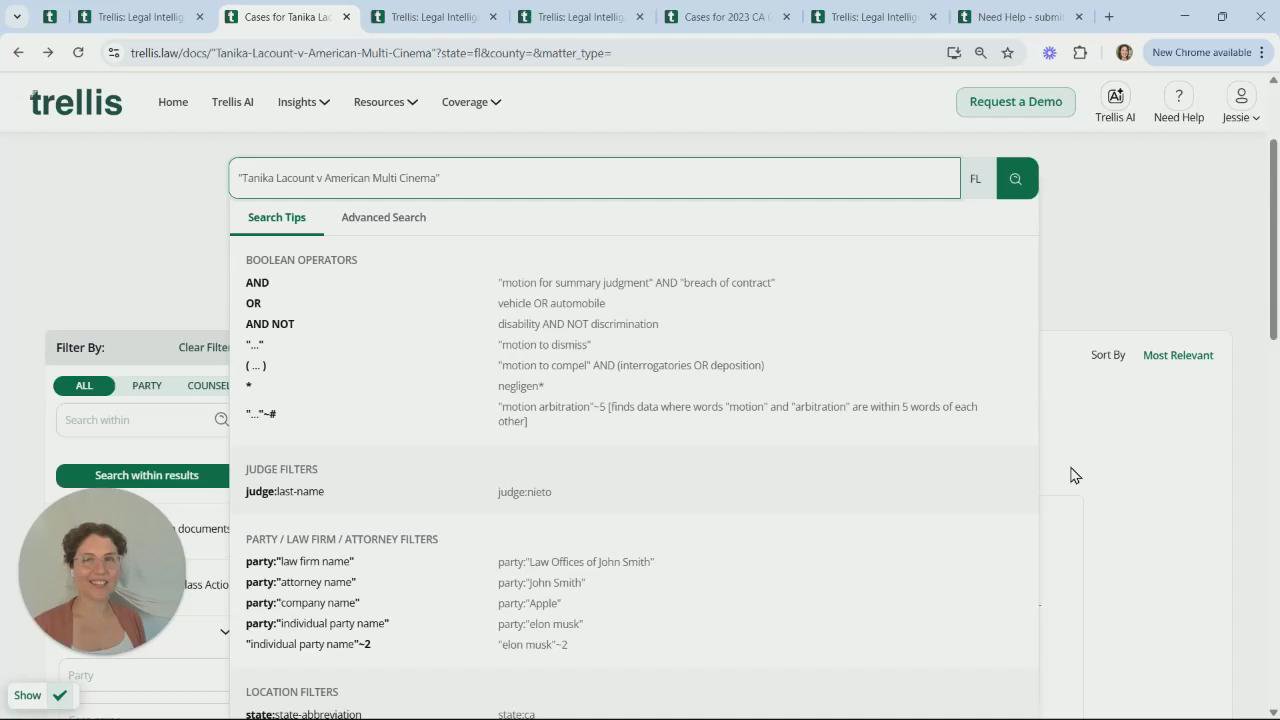Viewport: 1280px width, 720px height.
Task: Open the Jessie user profile icon
Action: coord(1241,96)
